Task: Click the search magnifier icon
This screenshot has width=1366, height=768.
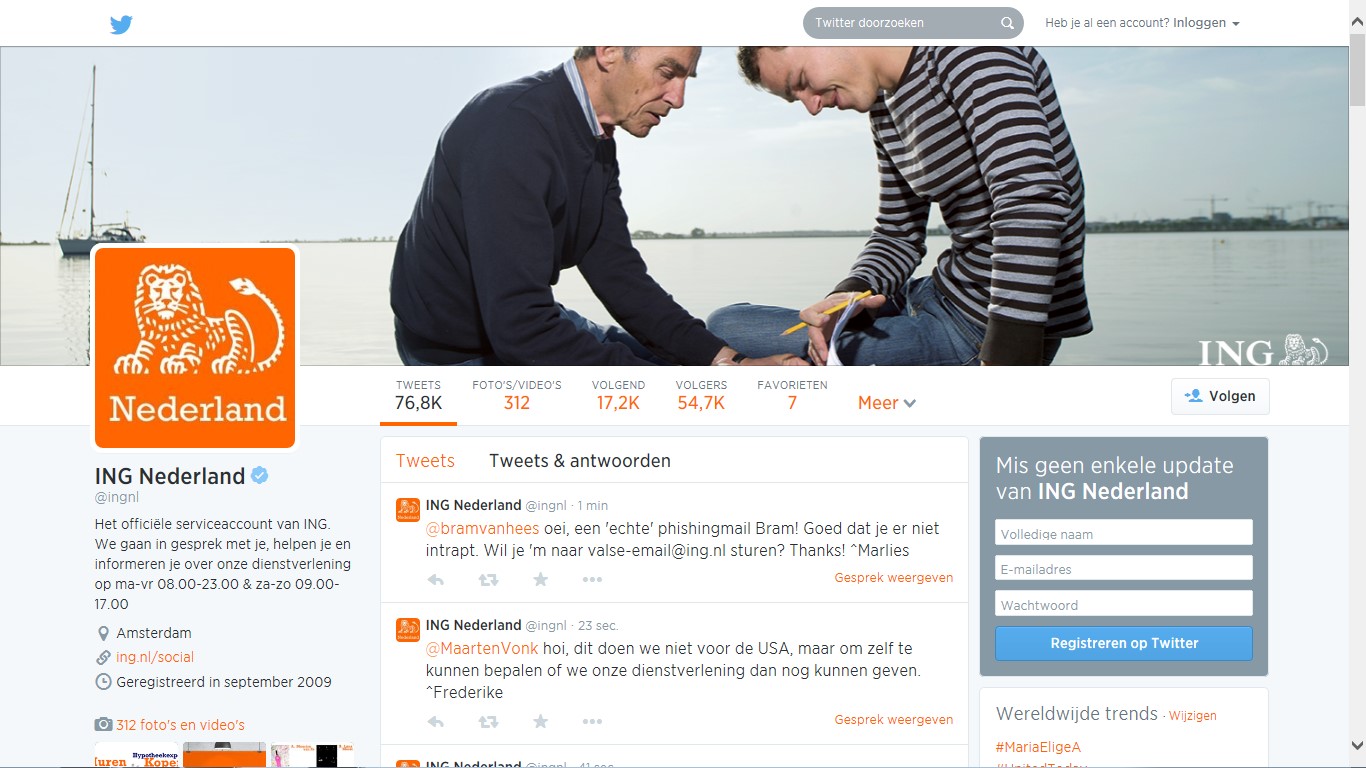Action: tap(1007, 23)
